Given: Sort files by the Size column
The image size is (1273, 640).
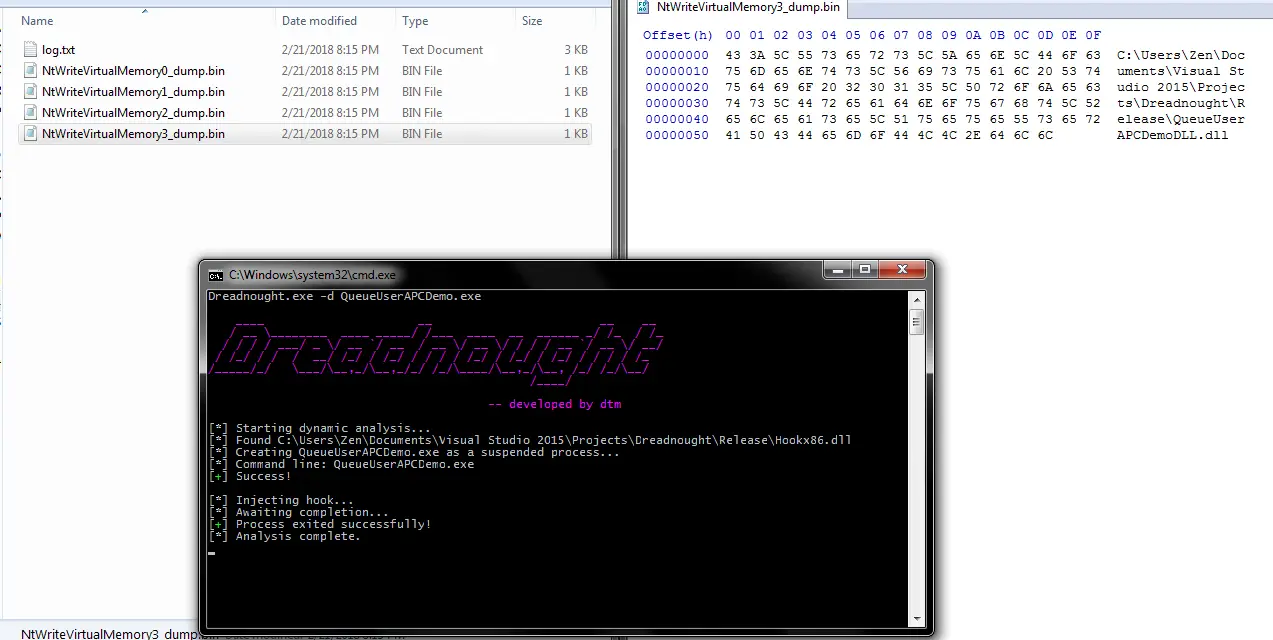Looking at the screenshot, I should coord(532,21).
